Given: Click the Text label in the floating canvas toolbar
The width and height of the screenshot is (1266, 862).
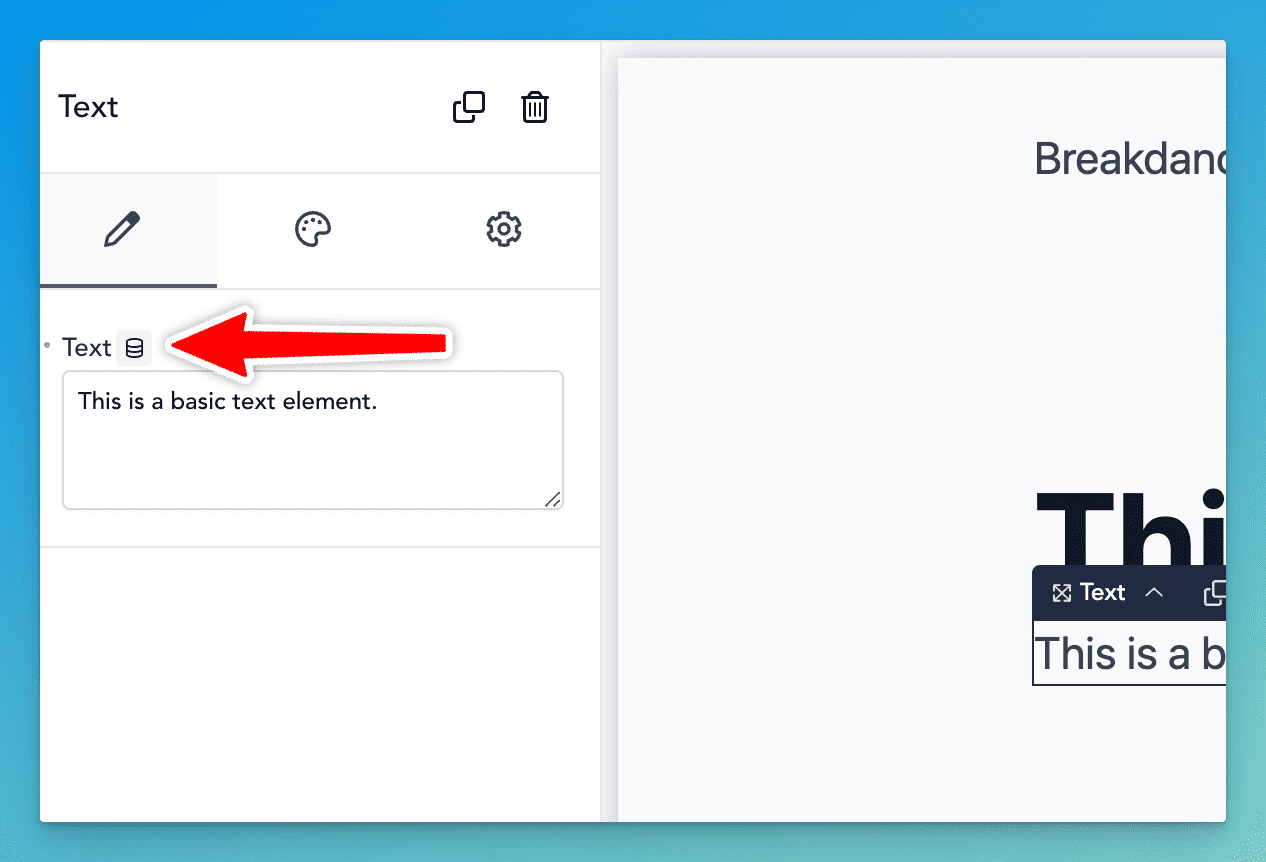Looking at the screenshot, I should pos(1103,593).
